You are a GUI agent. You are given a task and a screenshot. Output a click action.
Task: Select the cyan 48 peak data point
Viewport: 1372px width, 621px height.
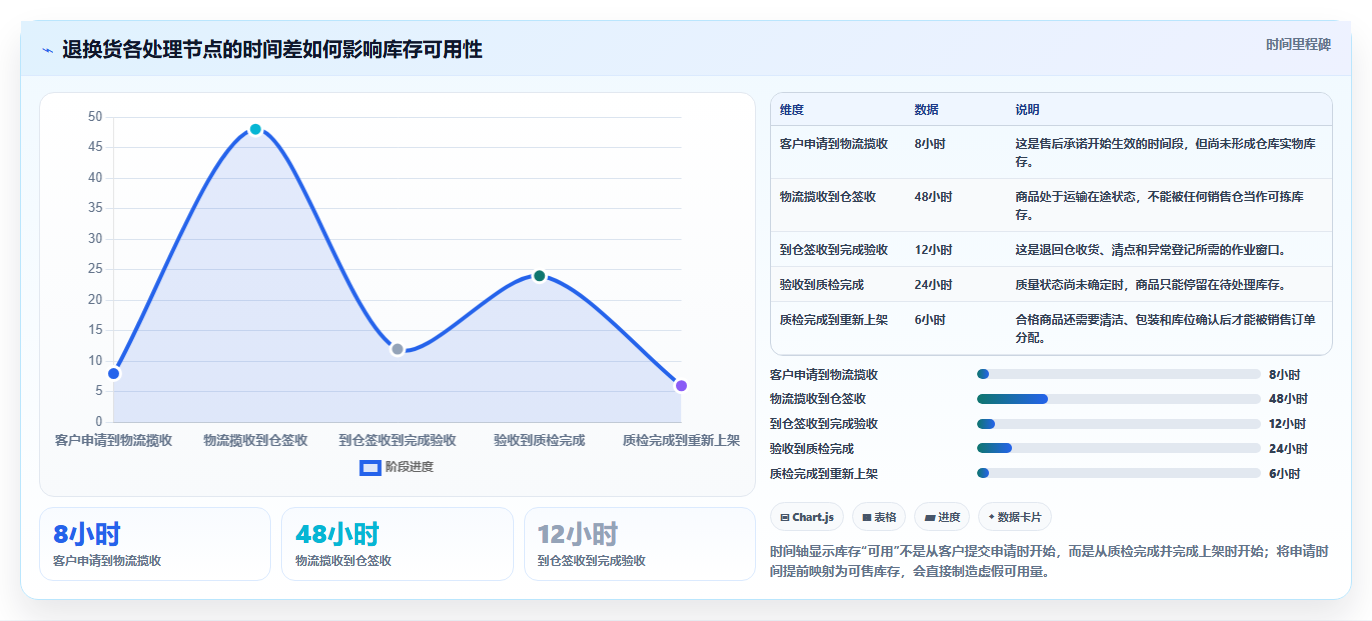(x=255, y=129)
